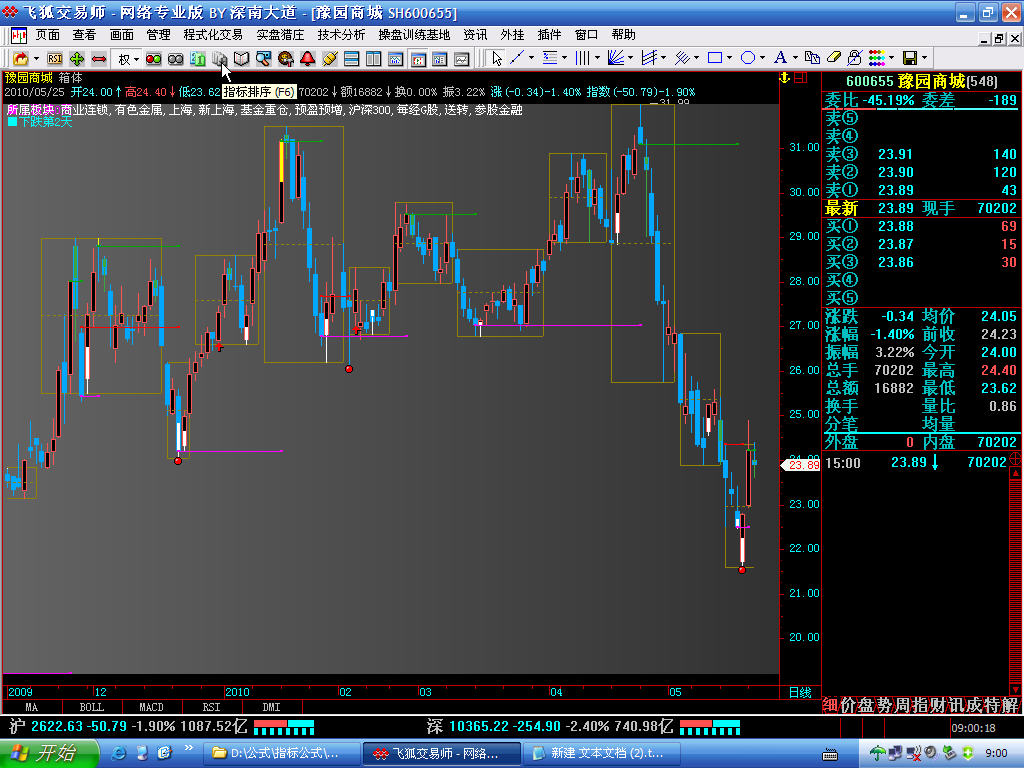Expand the text A tool dropdown arrow
The width and height of the screenshot is (1024, 768).
[795, 58]
